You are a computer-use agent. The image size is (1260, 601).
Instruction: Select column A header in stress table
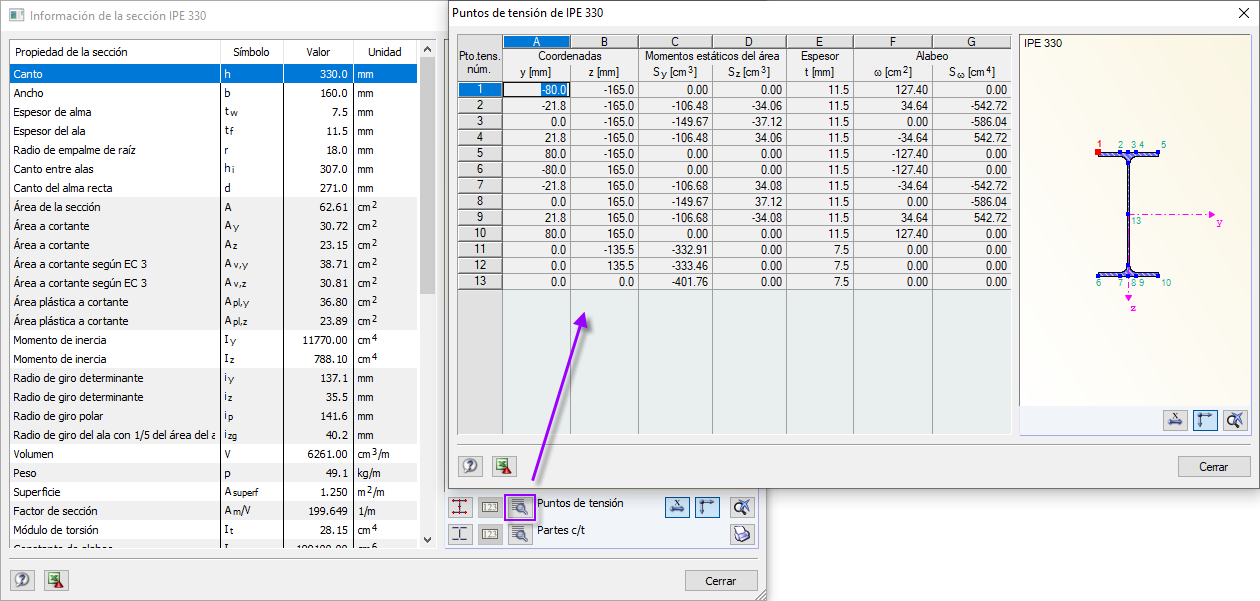pos(536,42)
